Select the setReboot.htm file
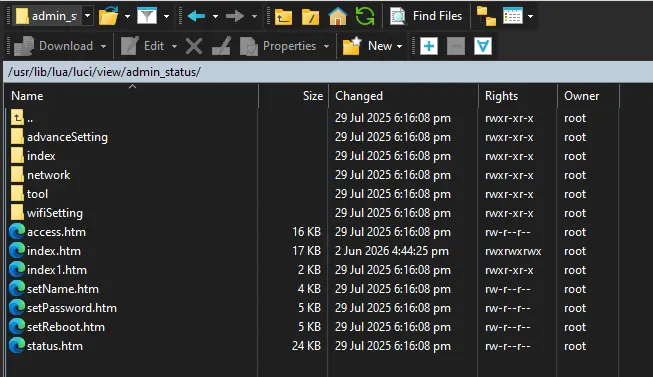The image size is (653, 377). coord(66,327)
